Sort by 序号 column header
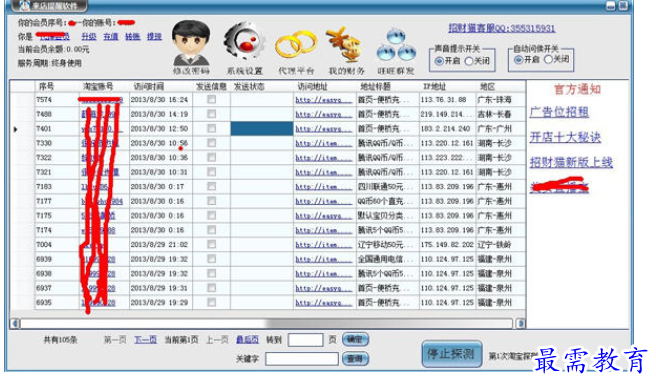The height and width of the screenshot is (392, 656). click(46, 87)
